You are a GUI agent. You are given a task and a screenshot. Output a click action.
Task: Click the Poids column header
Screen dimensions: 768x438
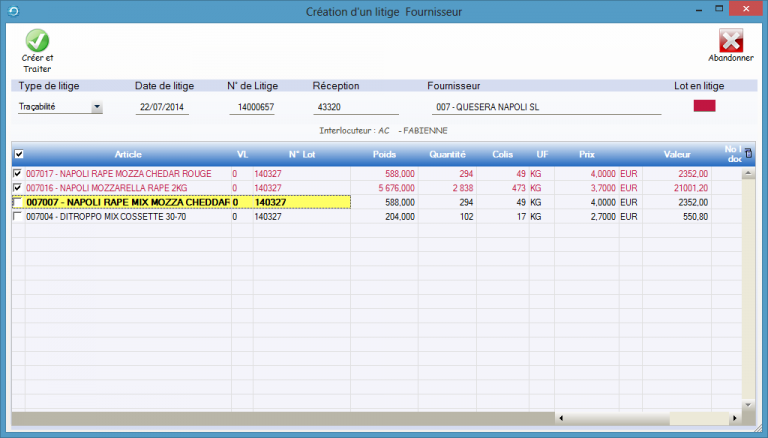pyautogui.click(x=383, y=154)
